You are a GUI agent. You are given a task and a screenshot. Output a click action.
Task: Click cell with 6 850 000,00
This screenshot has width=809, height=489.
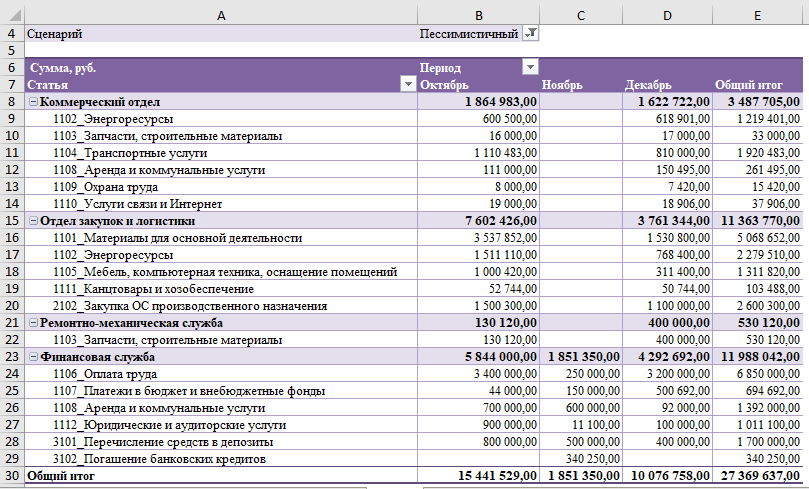(x=757, y=374)
